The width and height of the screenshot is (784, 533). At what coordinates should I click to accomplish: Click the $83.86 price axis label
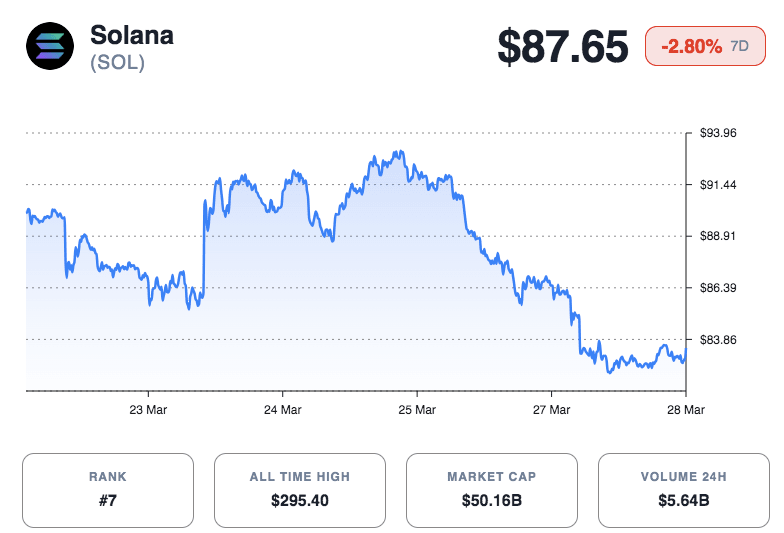(717, 340)
